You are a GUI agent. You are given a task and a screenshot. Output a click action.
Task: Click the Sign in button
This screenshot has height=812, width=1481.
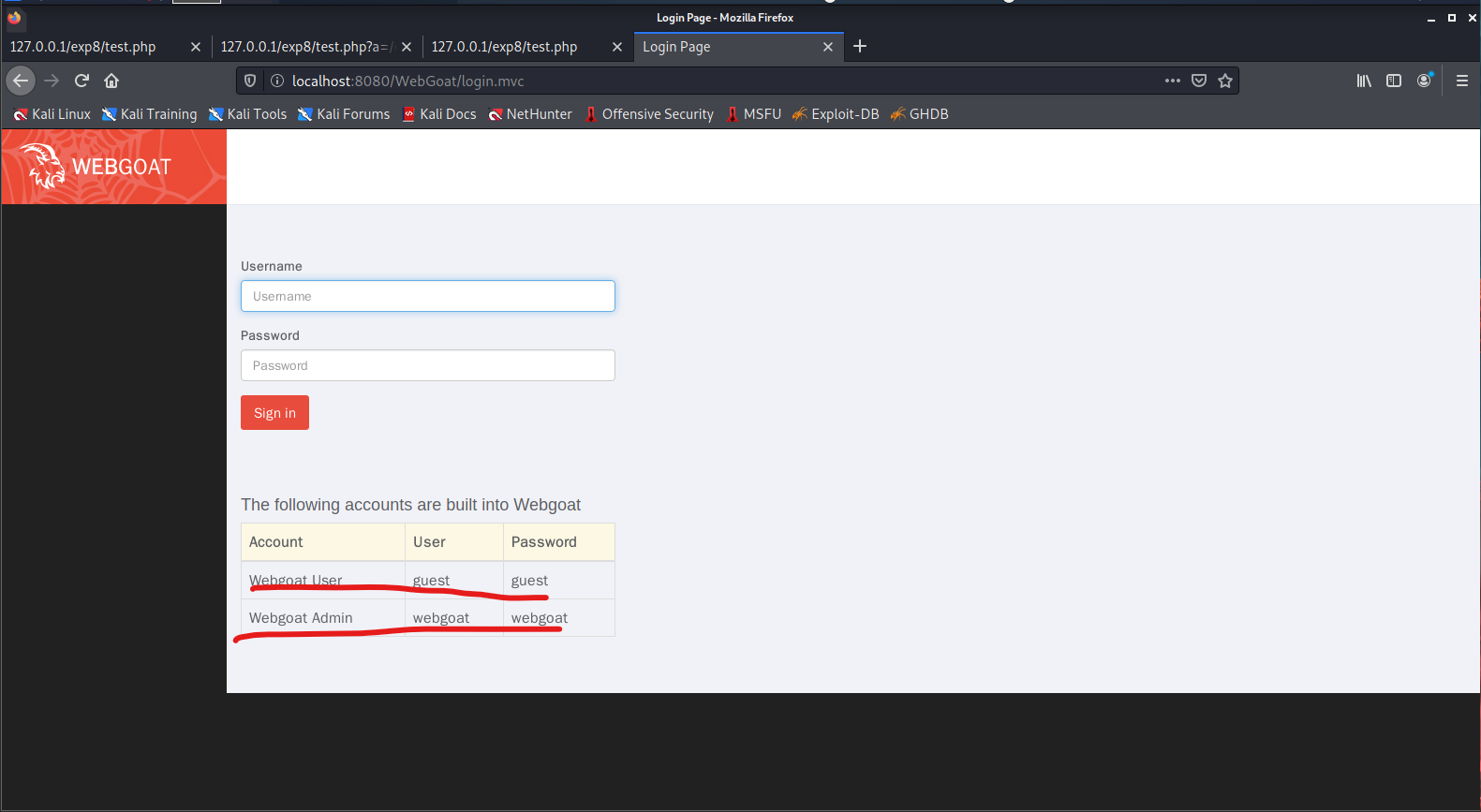(x=274, y=413)
